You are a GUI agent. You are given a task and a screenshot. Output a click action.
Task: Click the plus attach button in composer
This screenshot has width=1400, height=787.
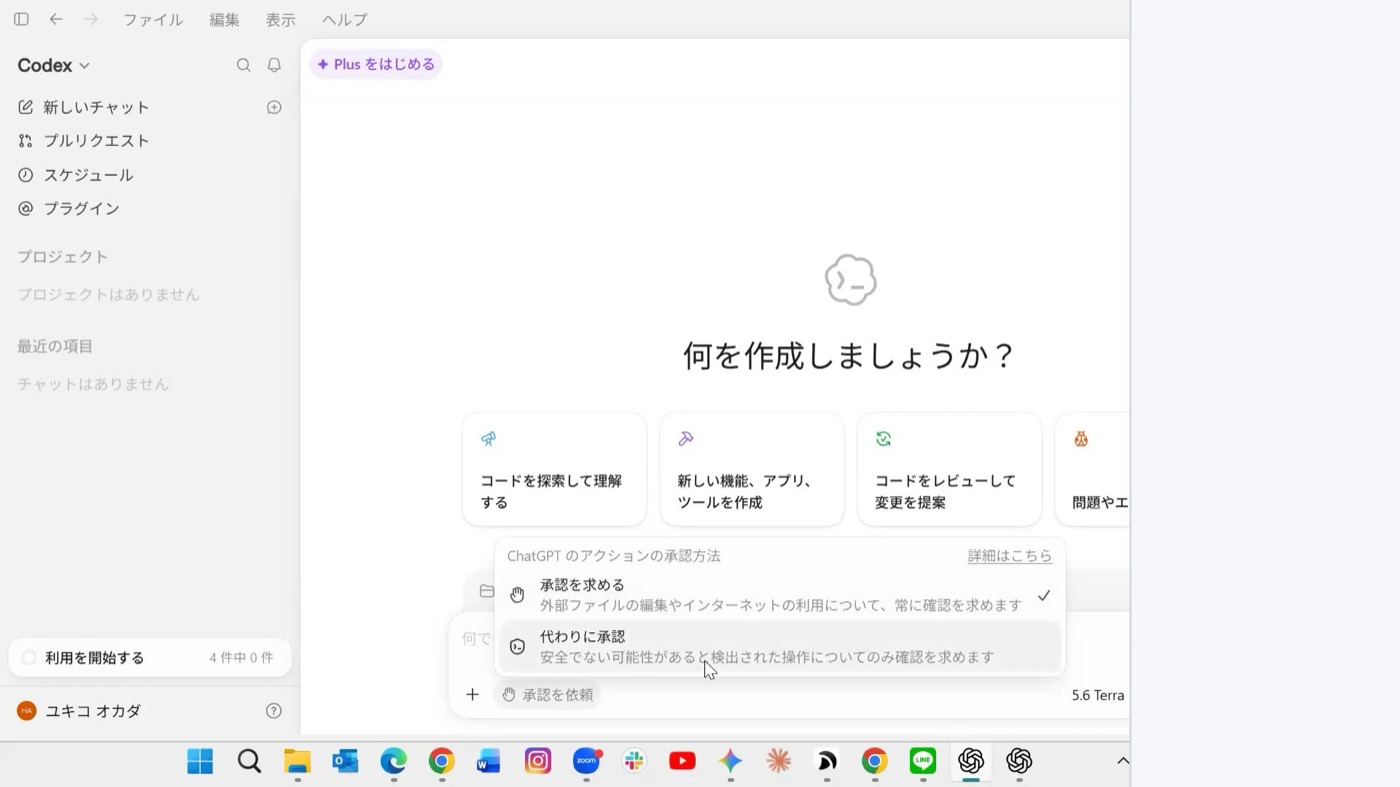[x=473, y=694]
